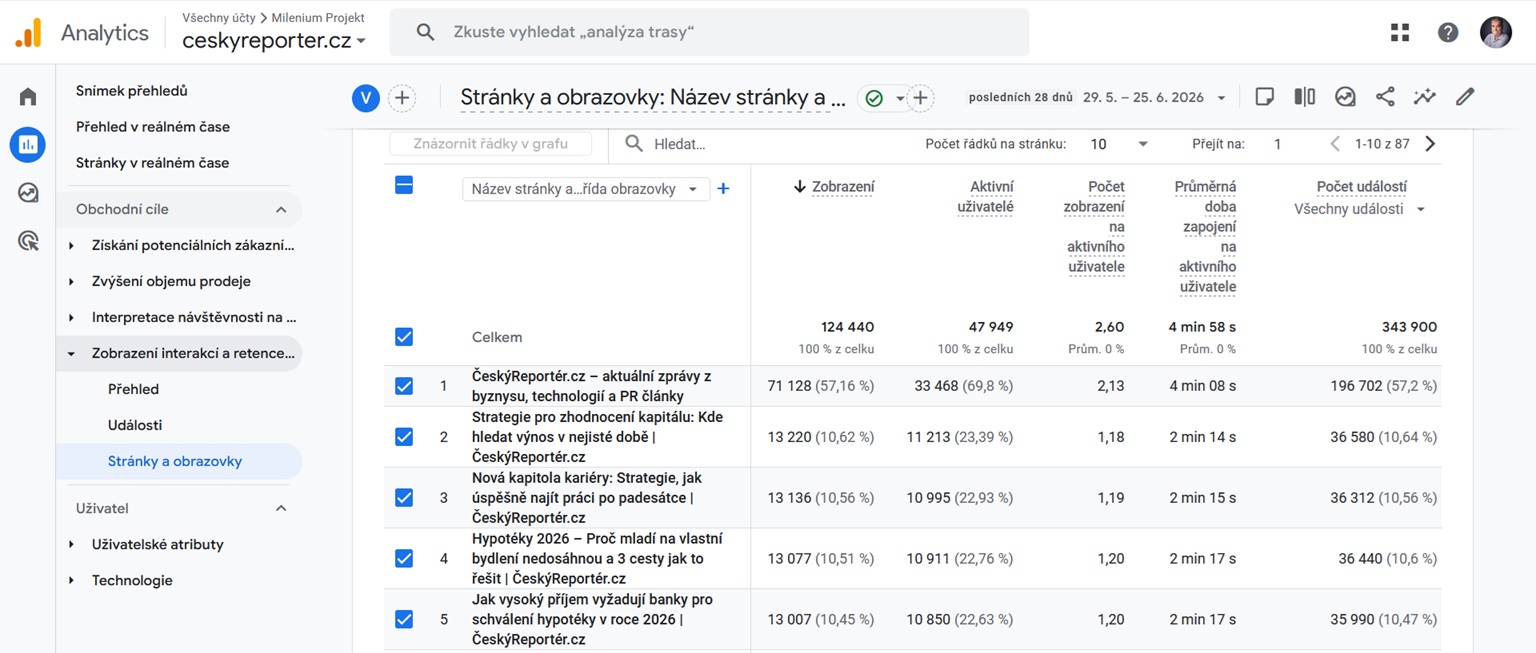Viewport: 1536px width, 653px height.
Task: Edit report with the pencil icon
Action: [x=1465, y=97]
